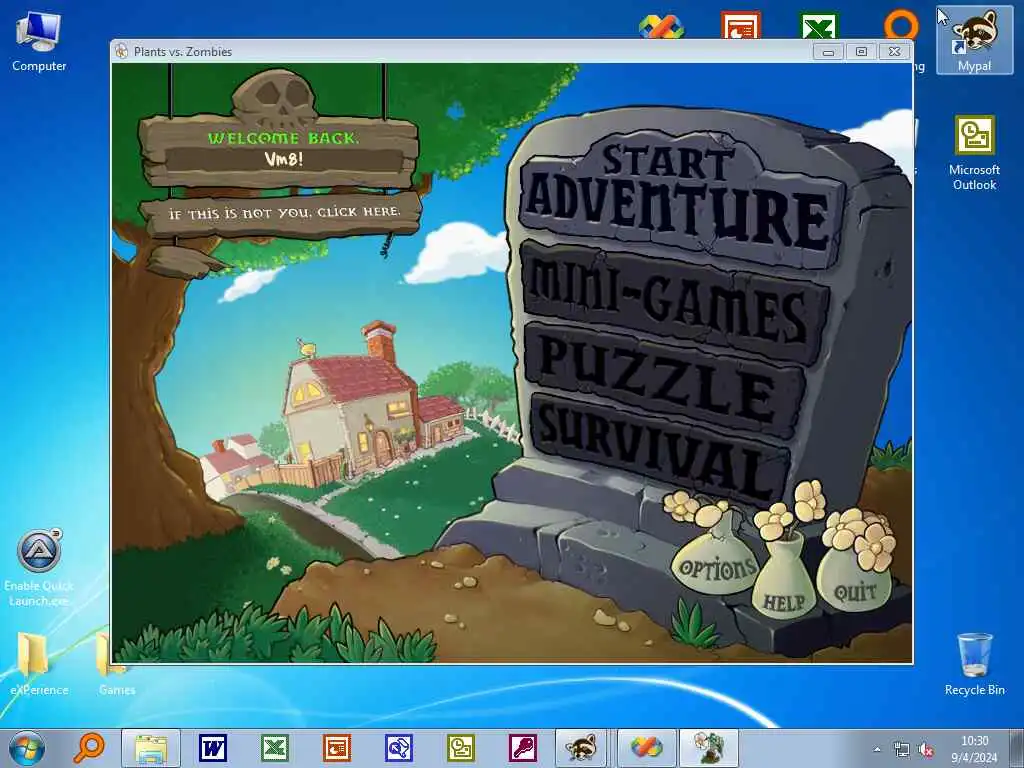Viewport: 1024px width, 768px height.
Task: Select the Enable Quick Launch.exe desktop icon
Action: pyautogui.click(x=39, y=567)
